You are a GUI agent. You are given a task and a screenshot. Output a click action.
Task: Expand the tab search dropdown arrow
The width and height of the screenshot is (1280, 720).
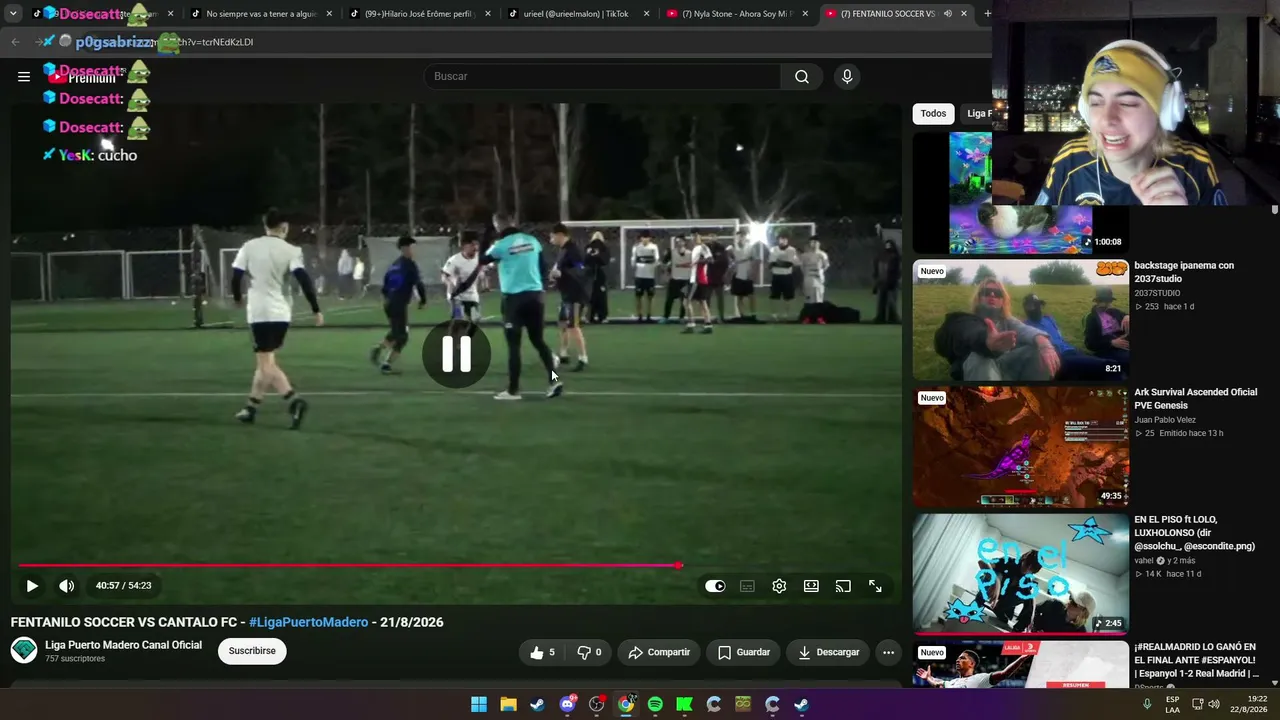coord(13,14)
